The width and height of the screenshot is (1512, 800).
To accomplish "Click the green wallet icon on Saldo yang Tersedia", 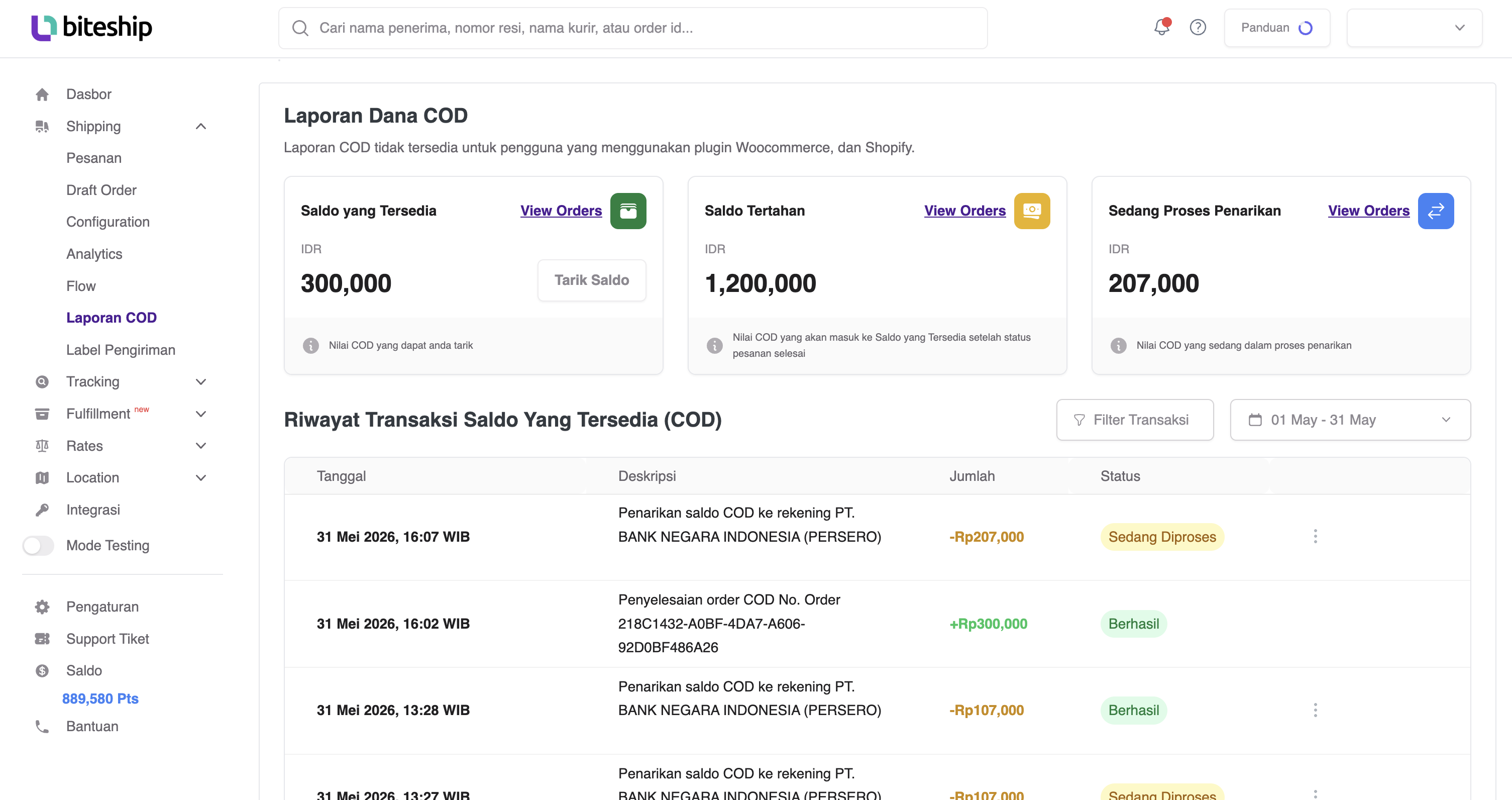I will coord(628,211).
